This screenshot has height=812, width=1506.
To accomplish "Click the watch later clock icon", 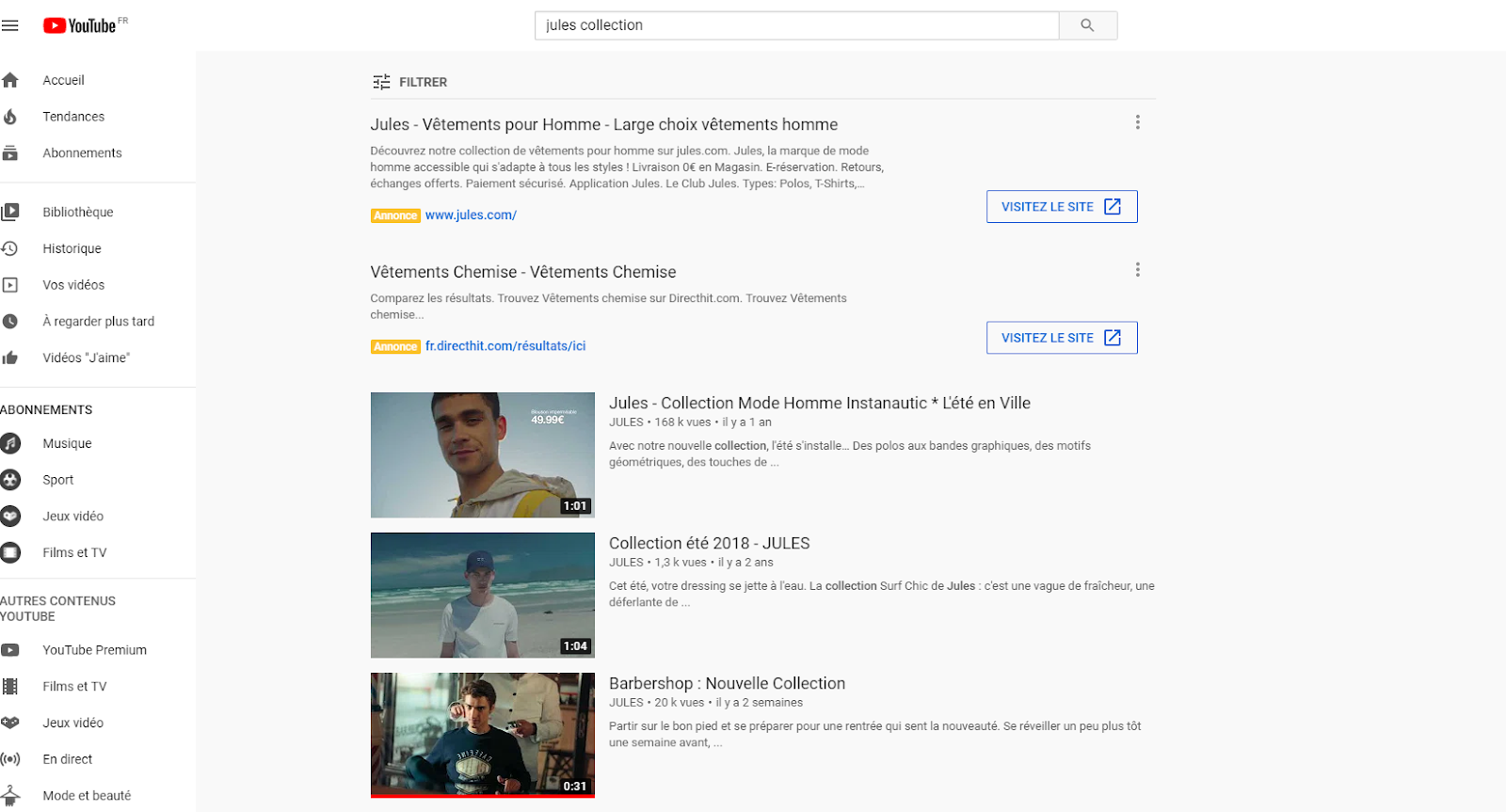I will coord(10,321).
